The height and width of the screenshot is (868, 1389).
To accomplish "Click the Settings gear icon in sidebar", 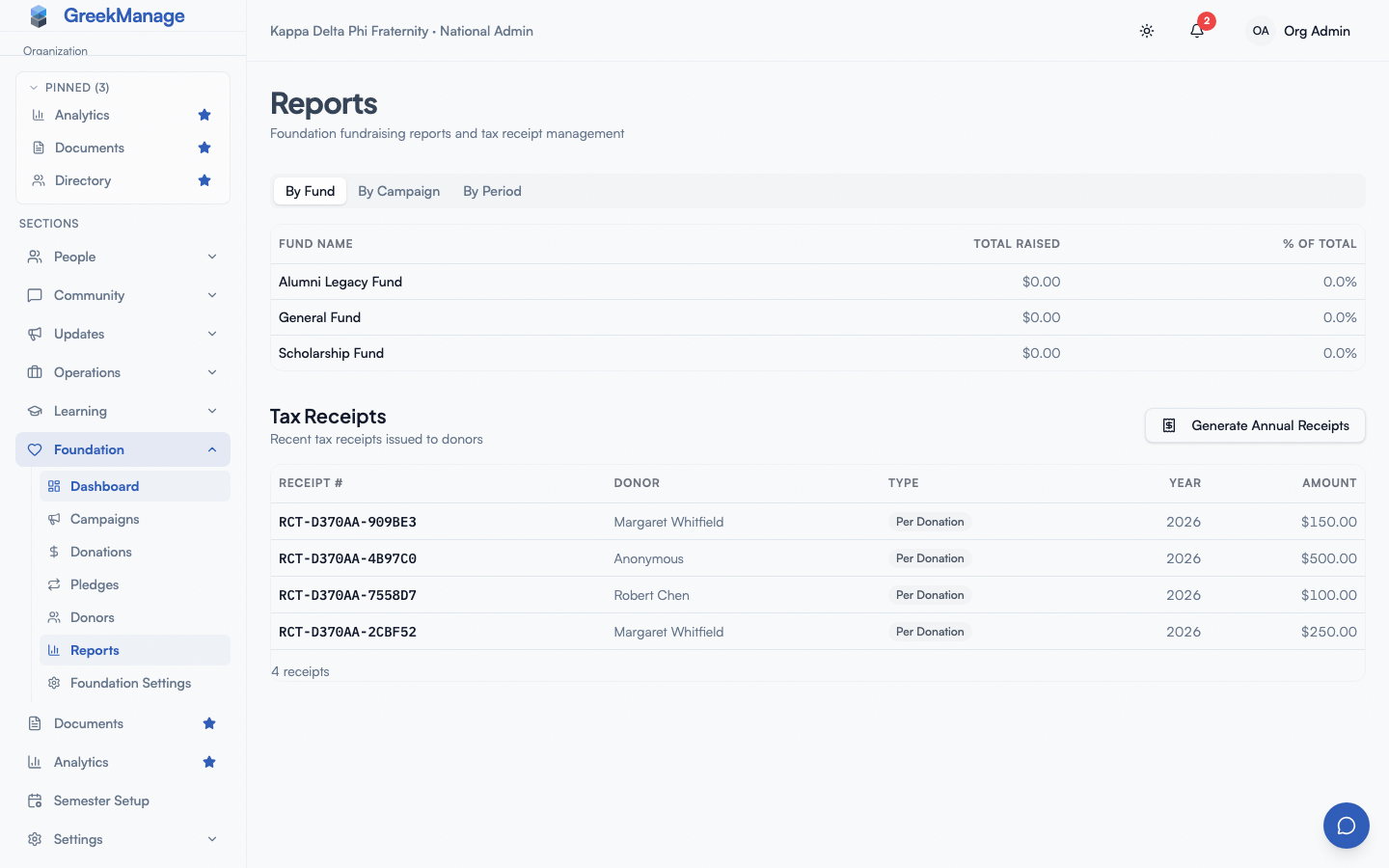I will (35, 839).
